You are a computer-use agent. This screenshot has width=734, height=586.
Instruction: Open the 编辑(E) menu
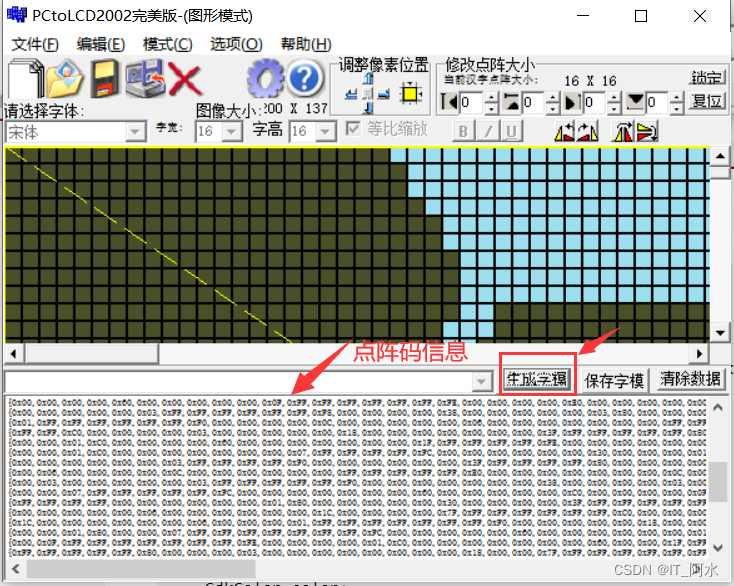101,44
